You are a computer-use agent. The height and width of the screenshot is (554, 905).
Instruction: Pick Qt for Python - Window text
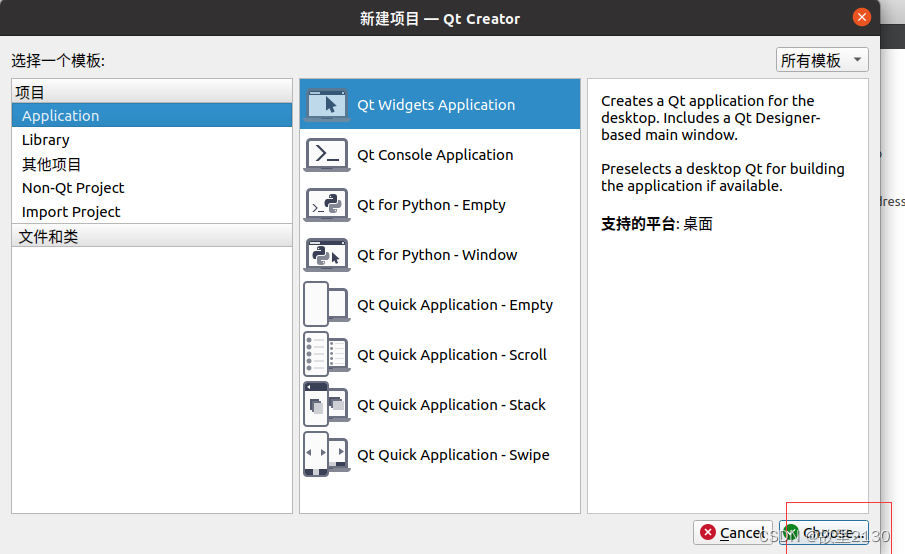pyautogui.click(x=437, y=254)
